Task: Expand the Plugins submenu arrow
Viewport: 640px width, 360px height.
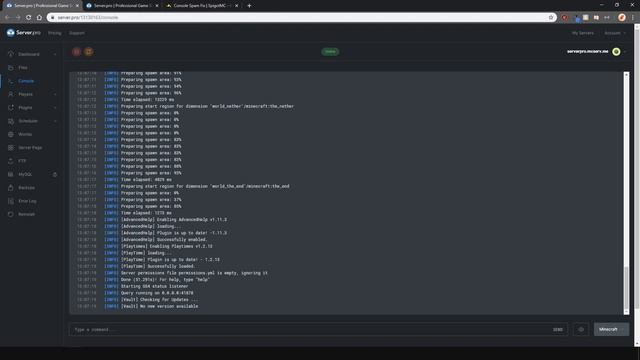Action: 55,108
